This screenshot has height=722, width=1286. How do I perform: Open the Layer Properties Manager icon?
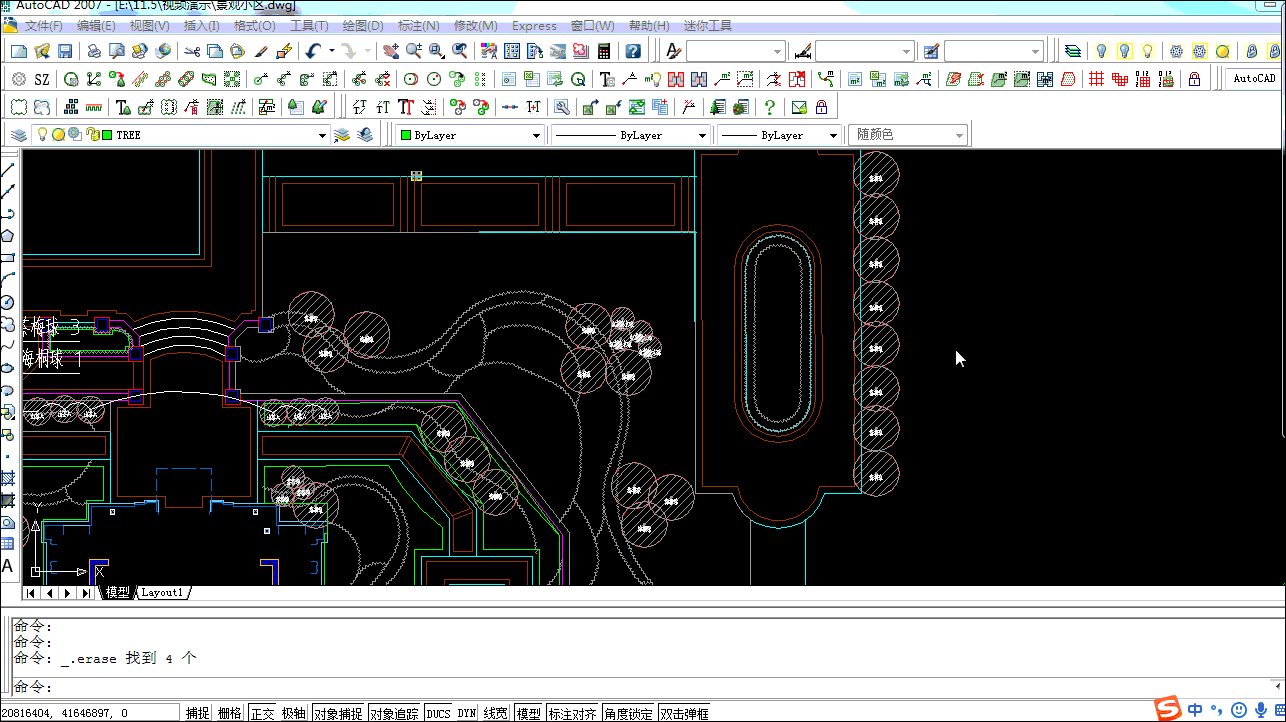coord(19,135)
